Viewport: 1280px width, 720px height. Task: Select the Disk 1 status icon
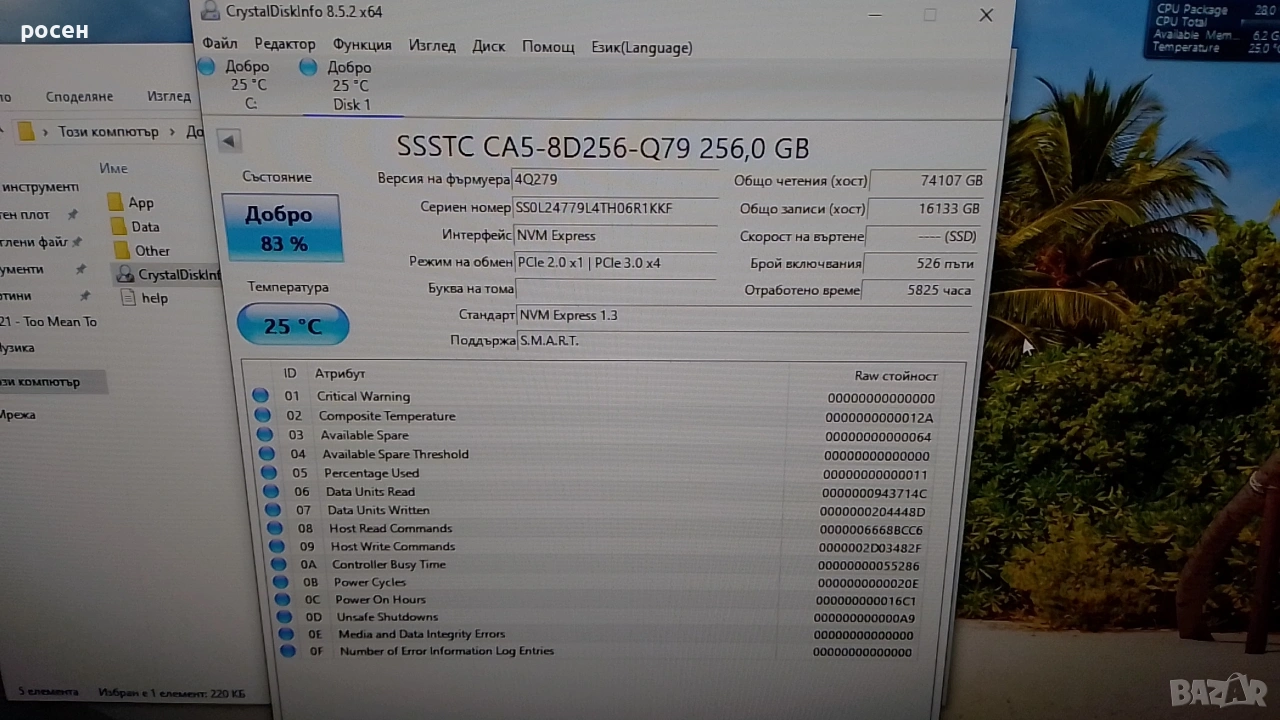[x=309, y=67]
